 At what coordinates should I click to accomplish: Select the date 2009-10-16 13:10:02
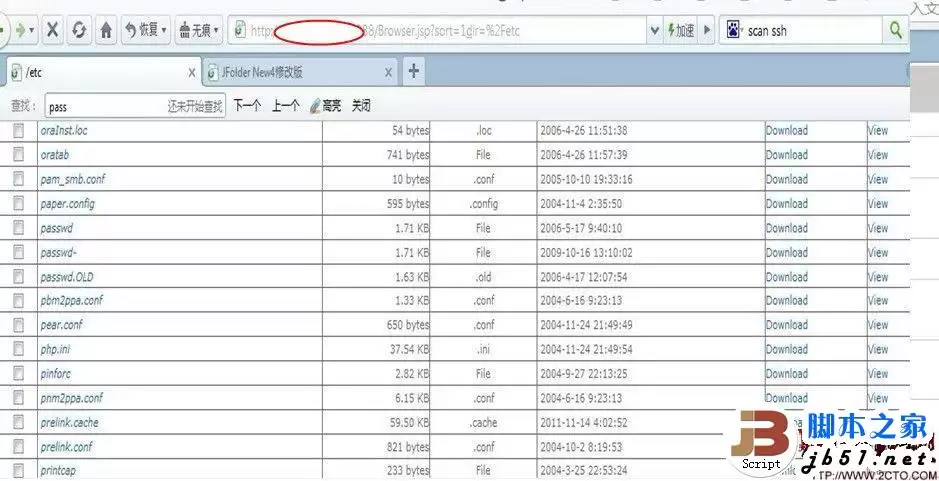point(586,252)
